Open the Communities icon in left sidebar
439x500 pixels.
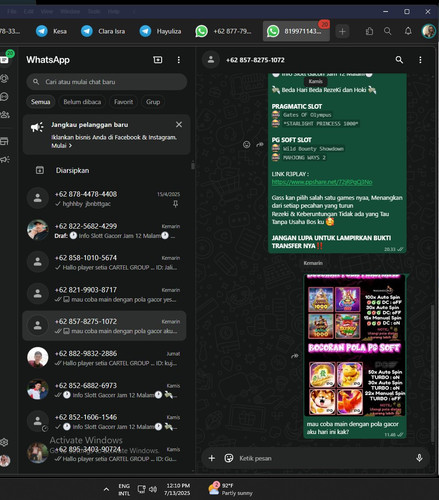pyautogui.click(x=5, y=115)
